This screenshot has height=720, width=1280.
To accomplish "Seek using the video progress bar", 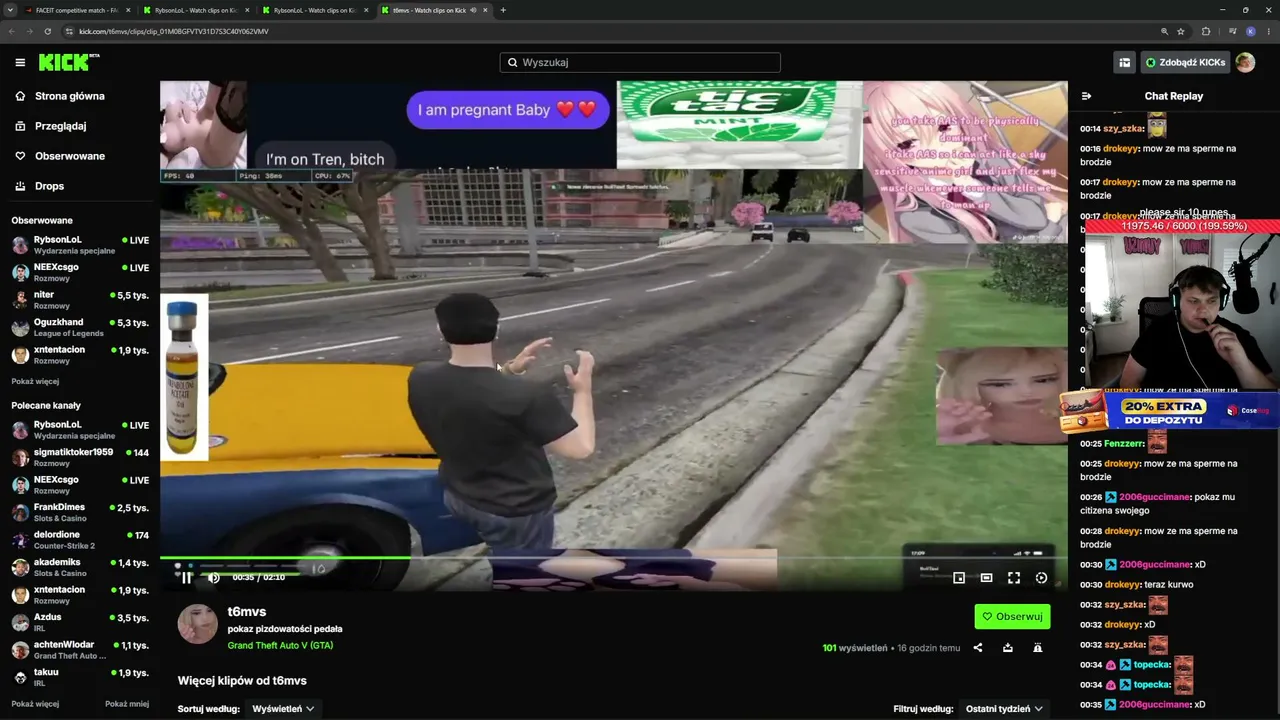I will coord(614,558).
